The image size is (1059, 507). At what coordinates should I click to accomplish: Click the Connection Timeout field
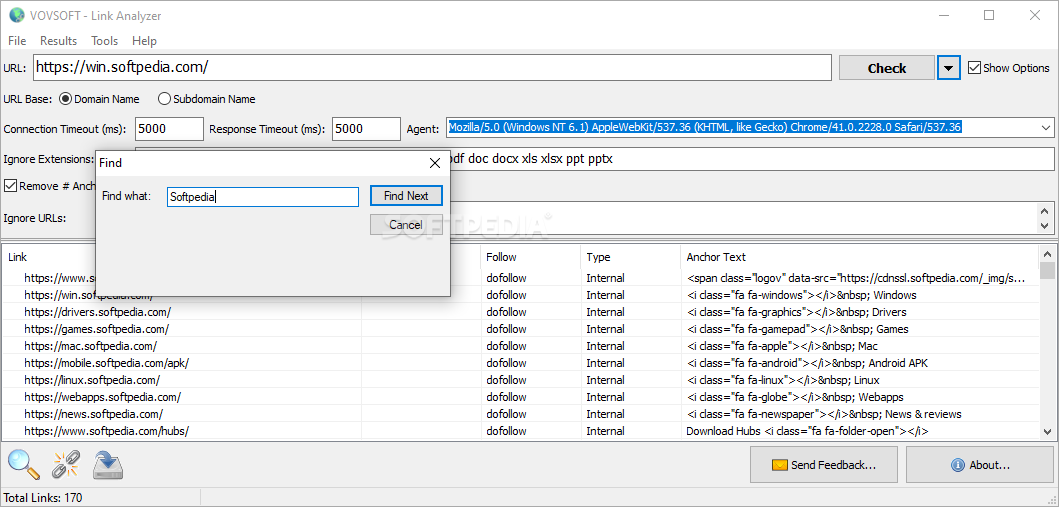[170, 128]
